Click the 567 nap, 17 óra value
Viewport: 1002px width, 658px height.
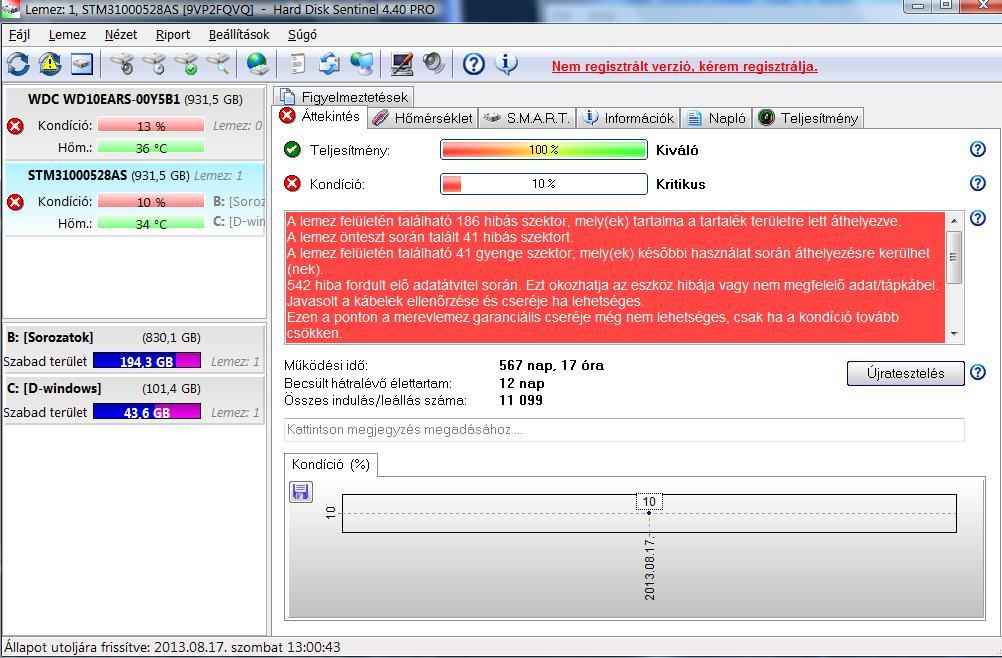(x=551, y=365)
